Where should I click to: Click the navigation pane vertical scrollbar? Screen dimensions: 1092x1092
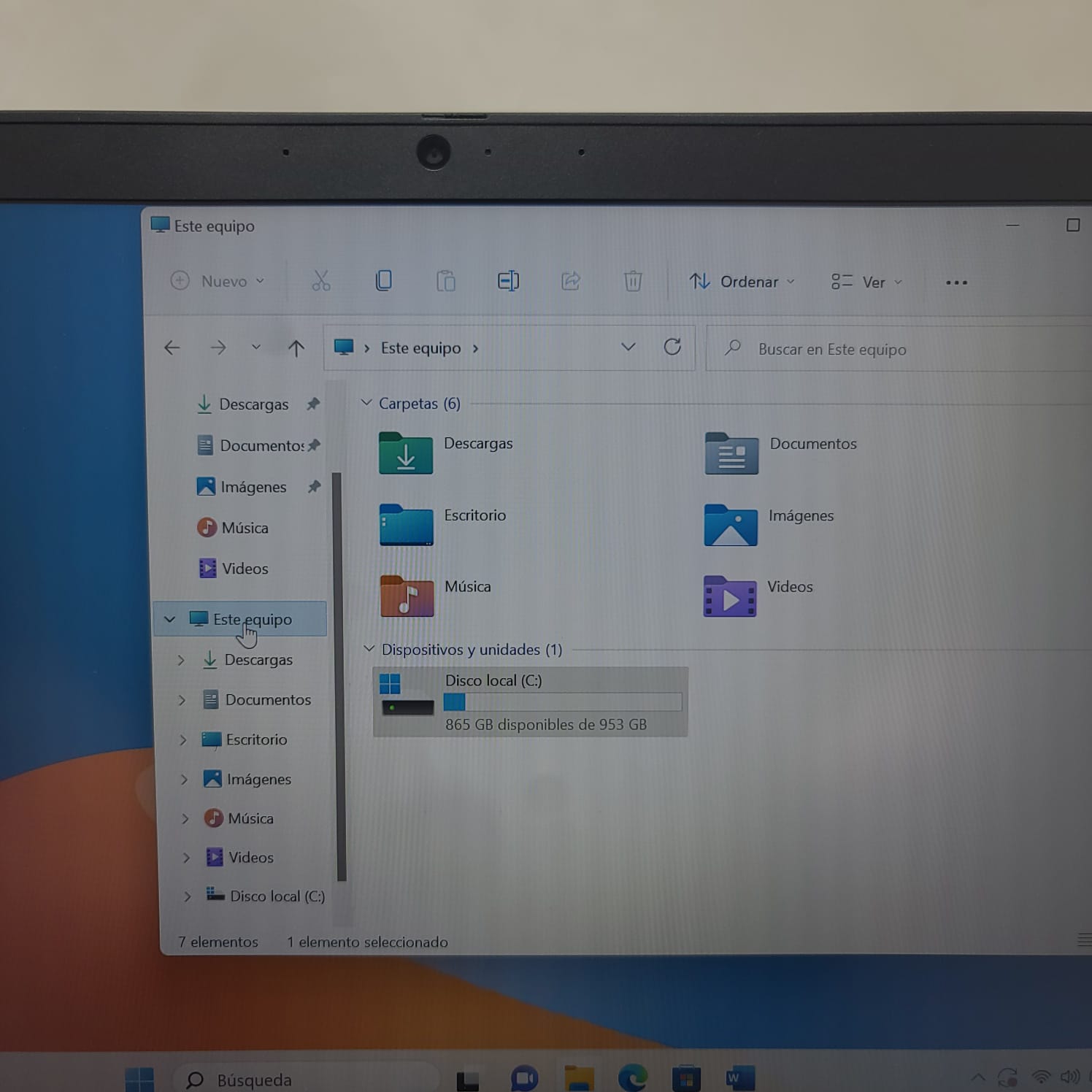pos(338,676)
